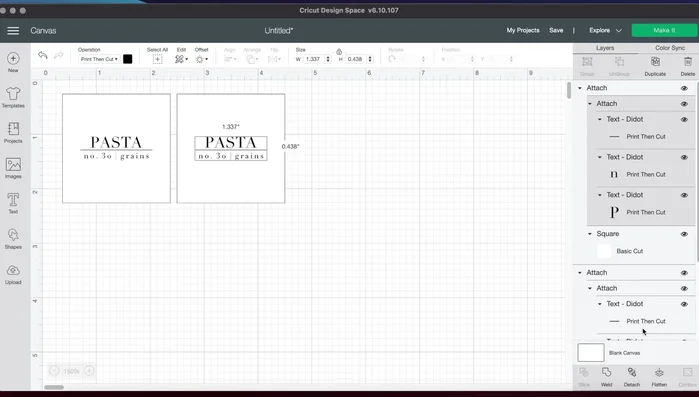
Task: Switch to the Color Sync tab
Action: point(670,48)
